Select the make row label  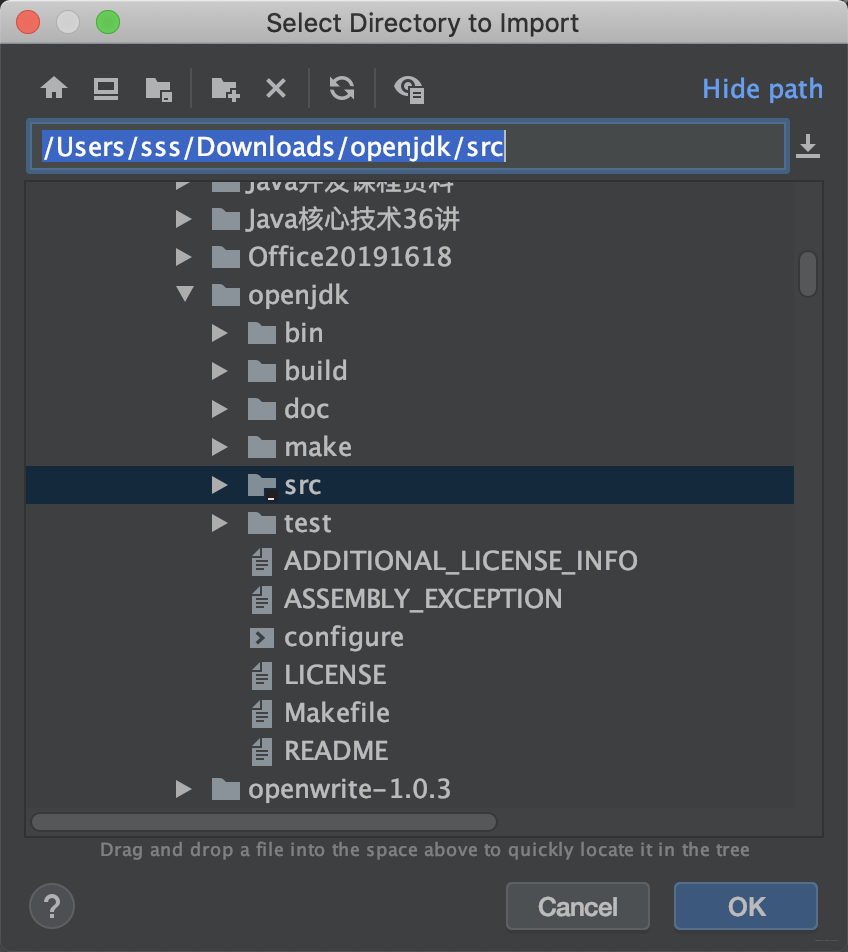[x=318, y=447]
